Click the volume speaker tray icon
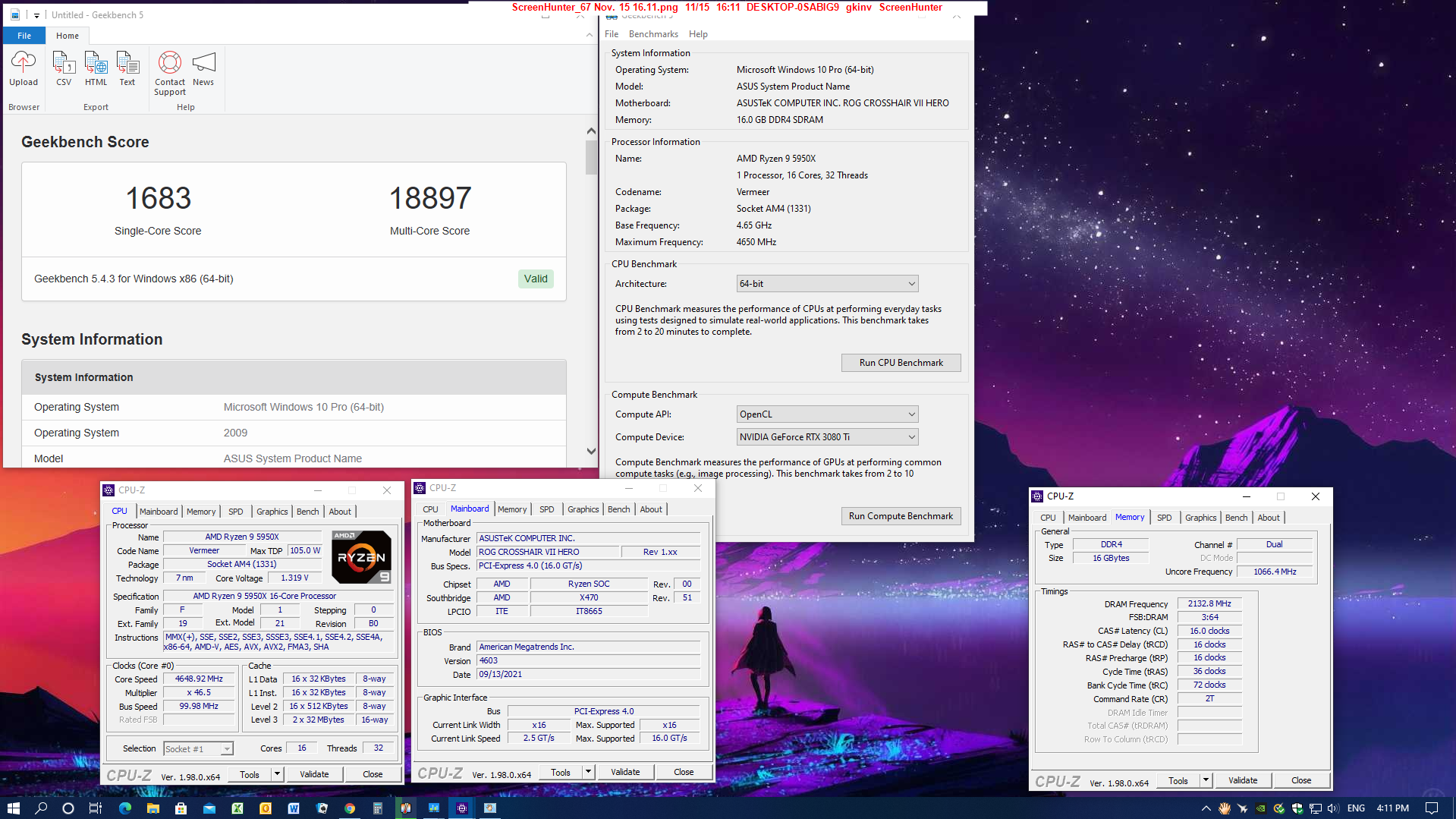This screenshot has width=1456, height=819. tap(1333, 808)
